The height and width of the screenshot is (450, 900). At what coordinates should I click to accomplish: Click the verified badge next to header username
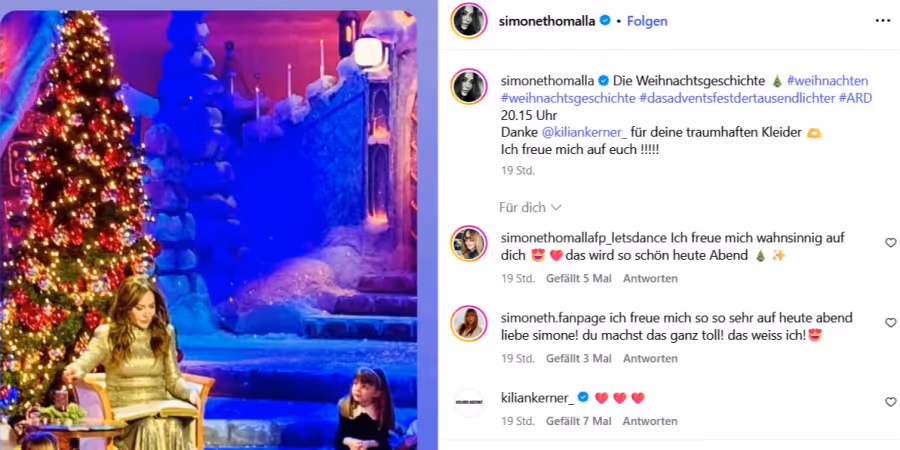tap(605, 21)
